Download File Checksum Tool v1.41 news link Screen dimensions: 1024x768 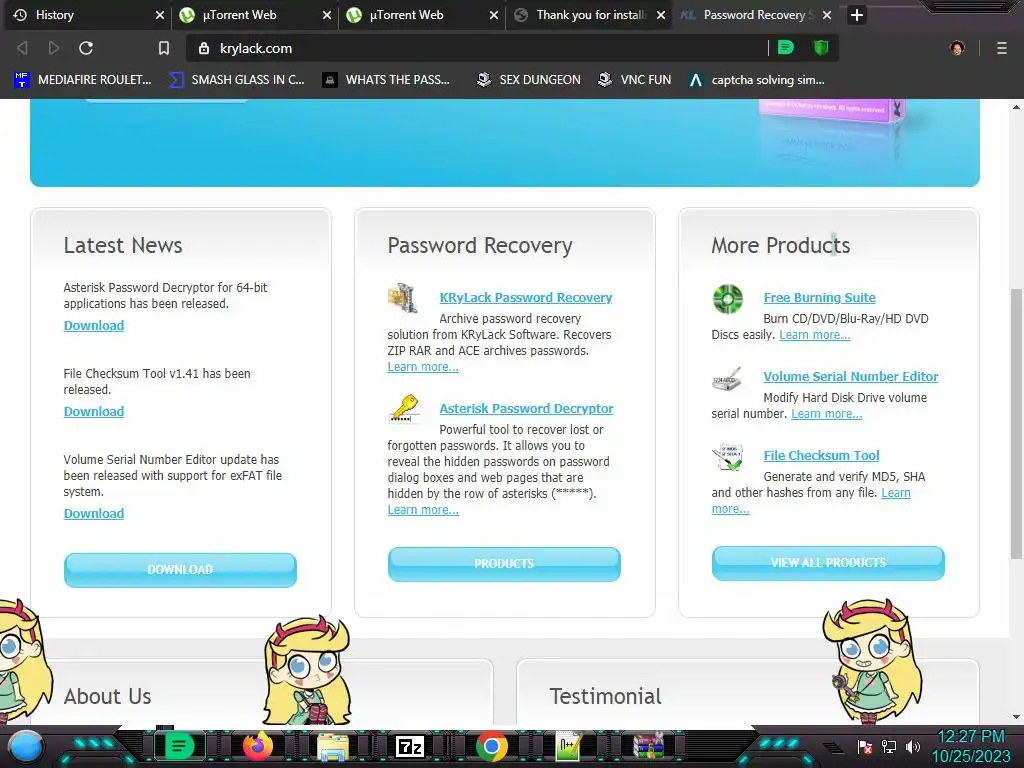pos(94,411)
